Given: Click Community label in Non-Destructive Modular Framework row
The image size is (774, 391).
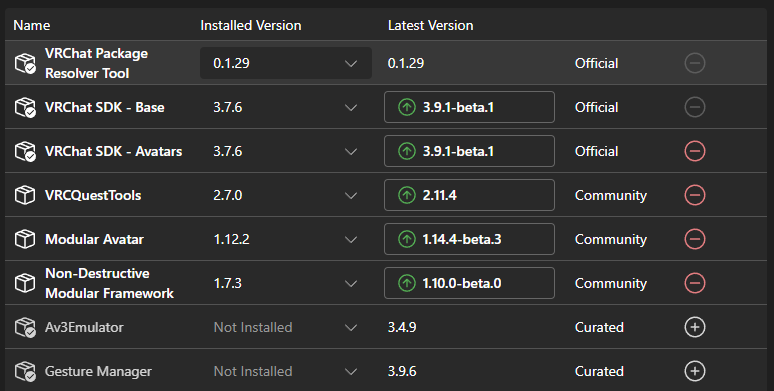Looking at the screenshot, I should (611, 283).
